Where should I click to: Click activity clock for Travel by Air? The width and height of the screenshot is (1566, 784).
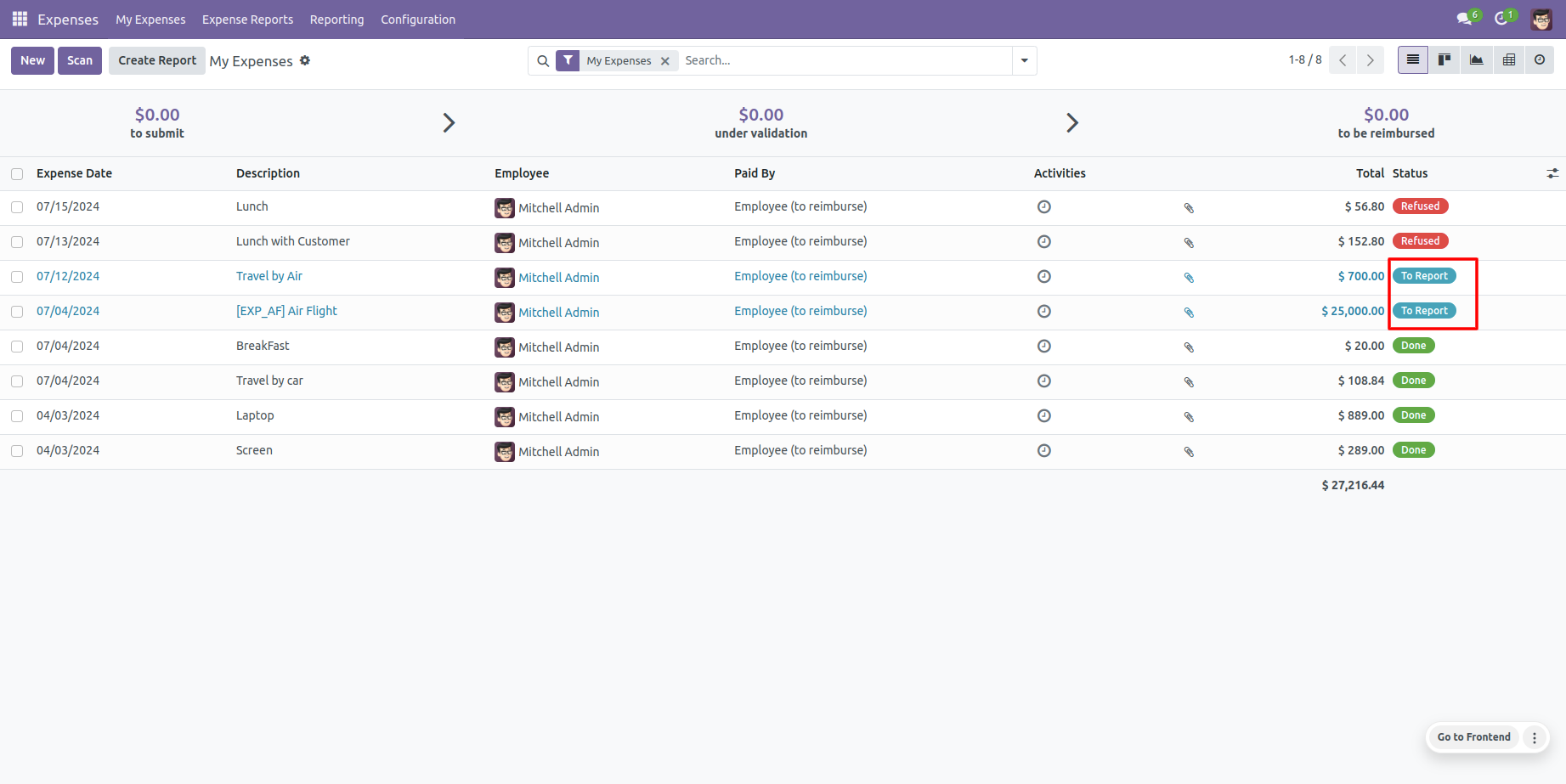[x=1044, y=276]
